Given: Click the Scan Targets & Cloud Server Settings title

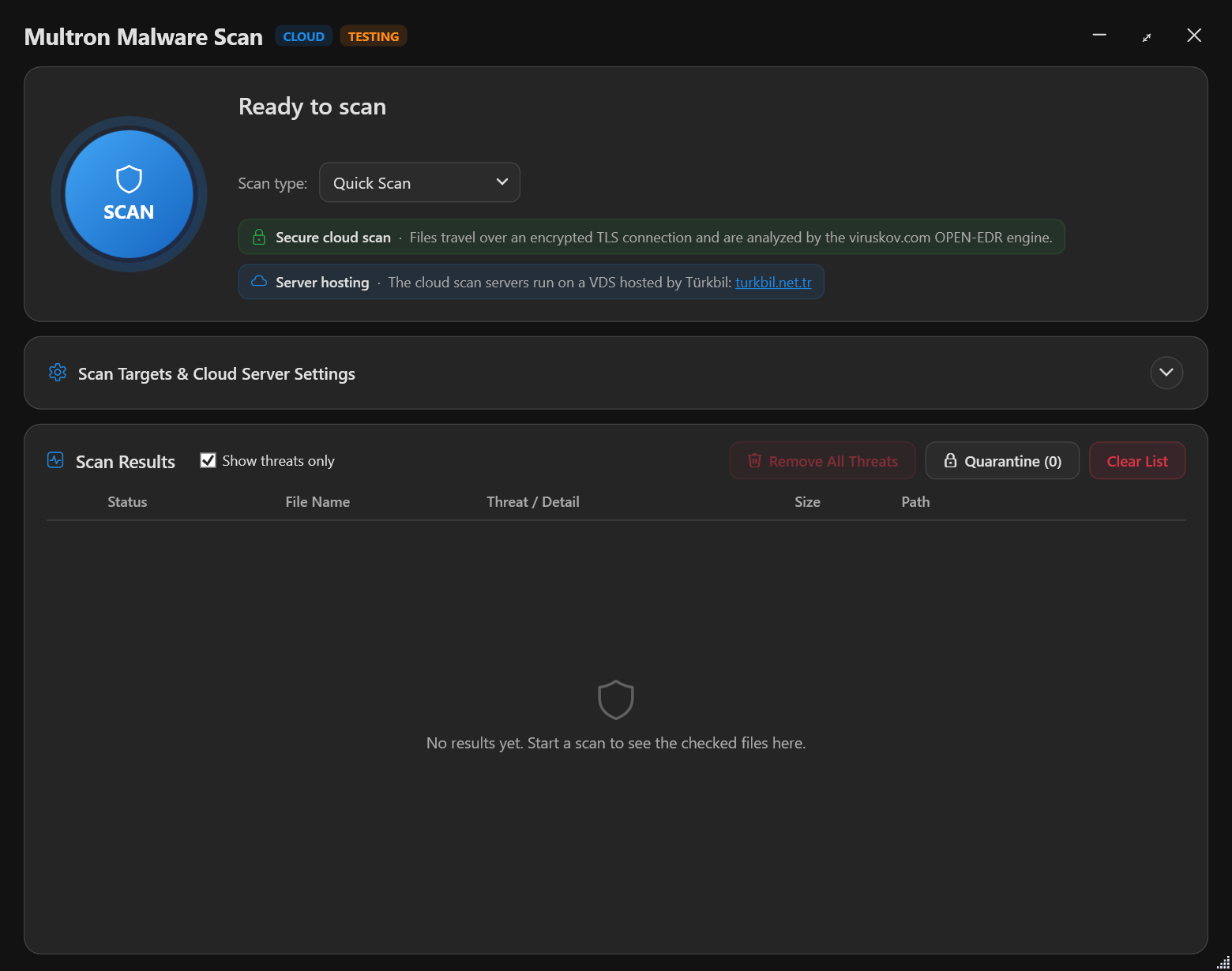Looking at the screenshot, I should point(216,373).
